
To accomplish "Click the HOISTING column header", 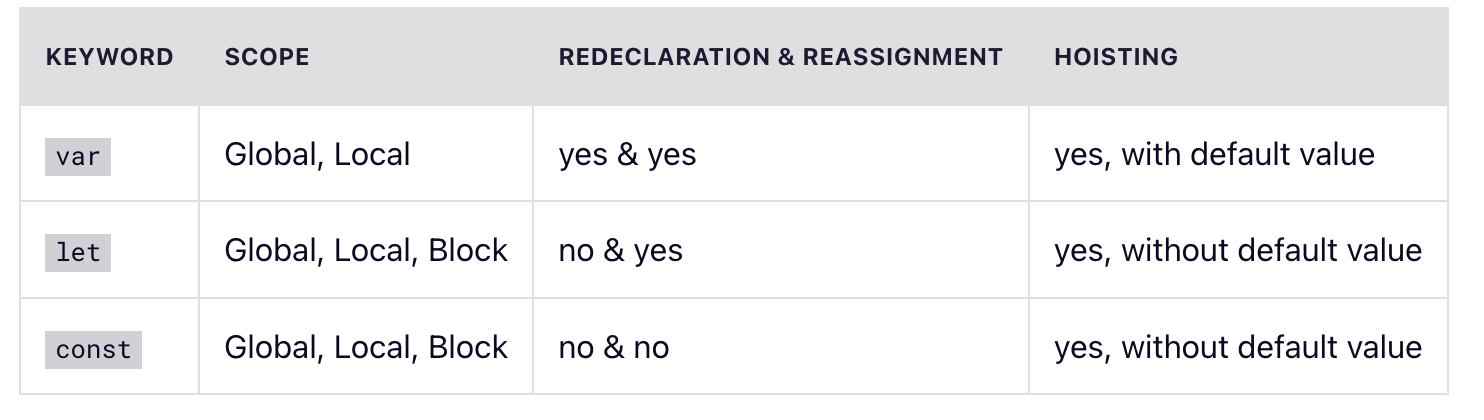I will [x=1115, y=57].
